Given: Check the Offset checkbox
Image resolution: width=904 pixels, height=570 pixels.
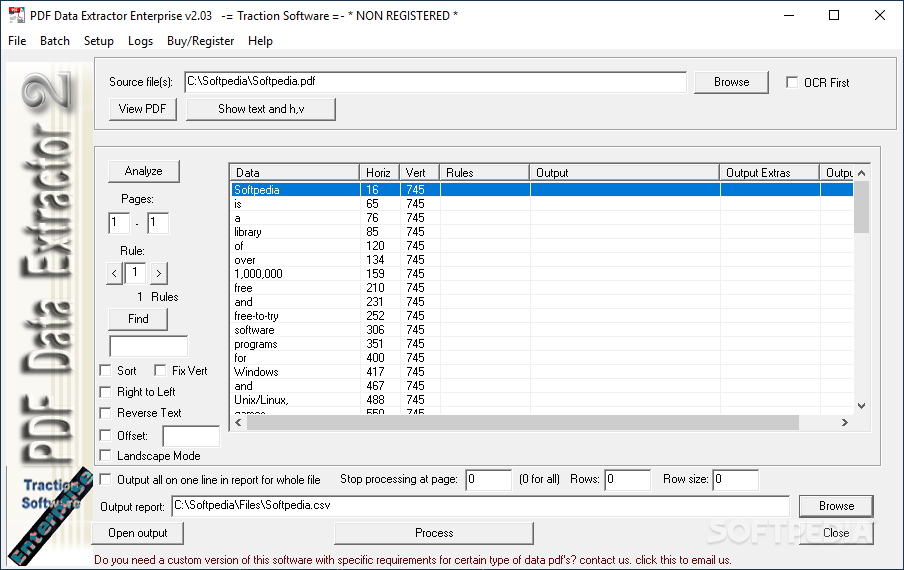Looking at the screenshot, I should tap(106, 435).
